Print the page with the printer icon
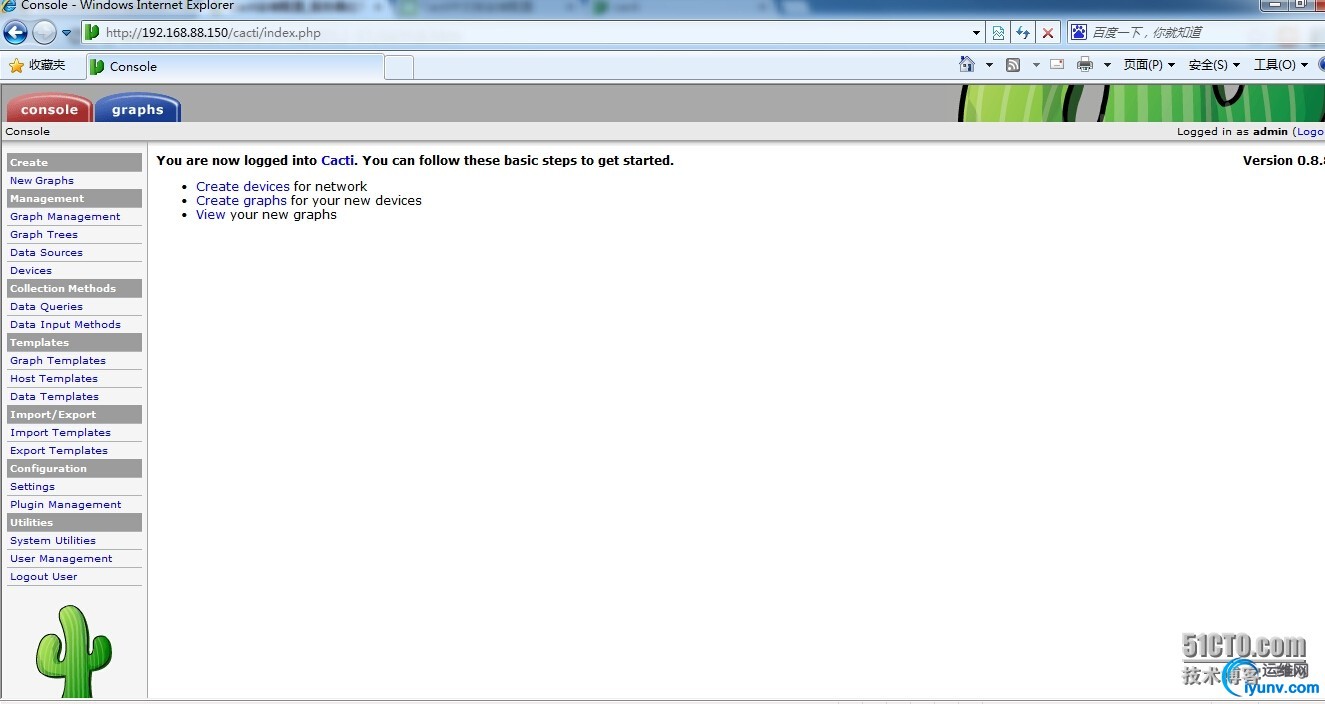1325x704 pixels. pos(1085,65)
